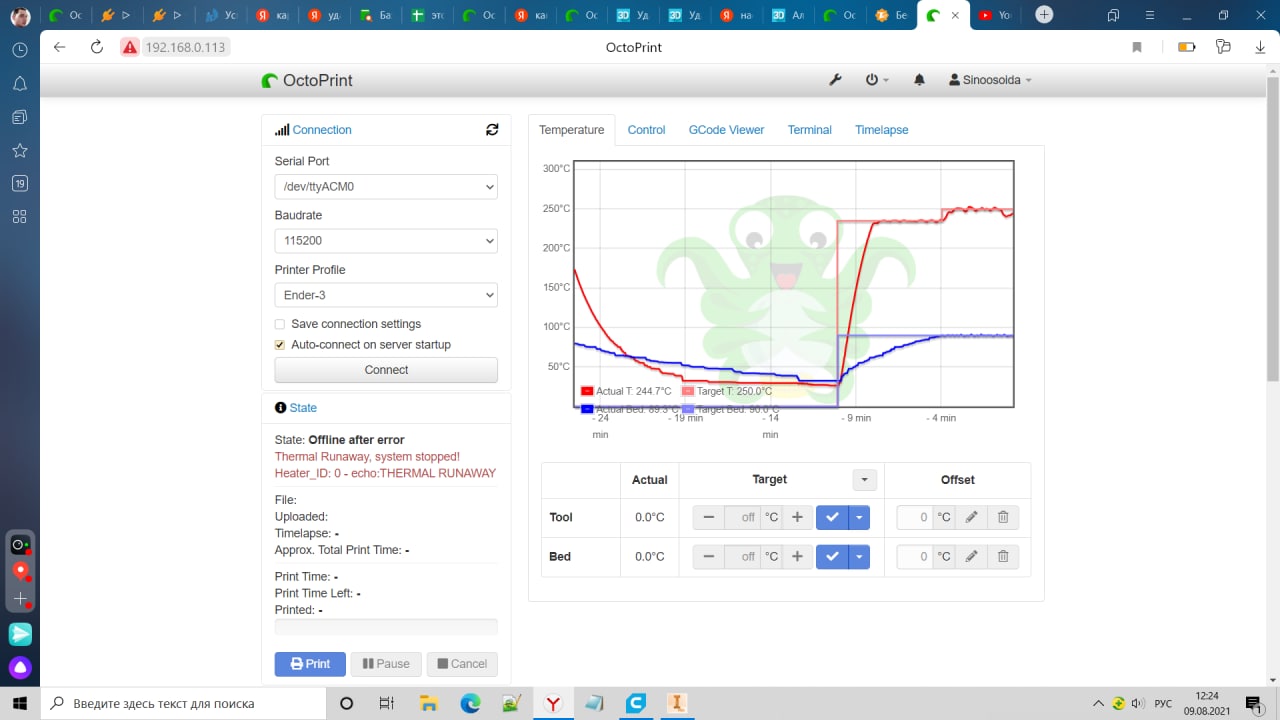Toggle Auto-connect on server startup
Image resolution: width=1280 pixels, height=720 pixels.
280,344
